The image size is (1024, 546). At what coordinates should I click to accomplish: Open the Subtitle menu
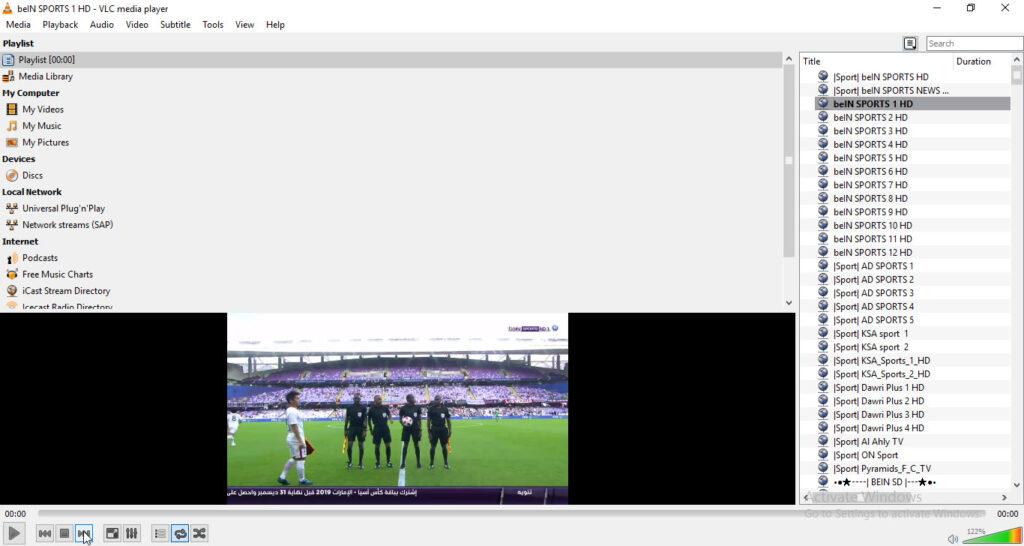tap(175, 25)
